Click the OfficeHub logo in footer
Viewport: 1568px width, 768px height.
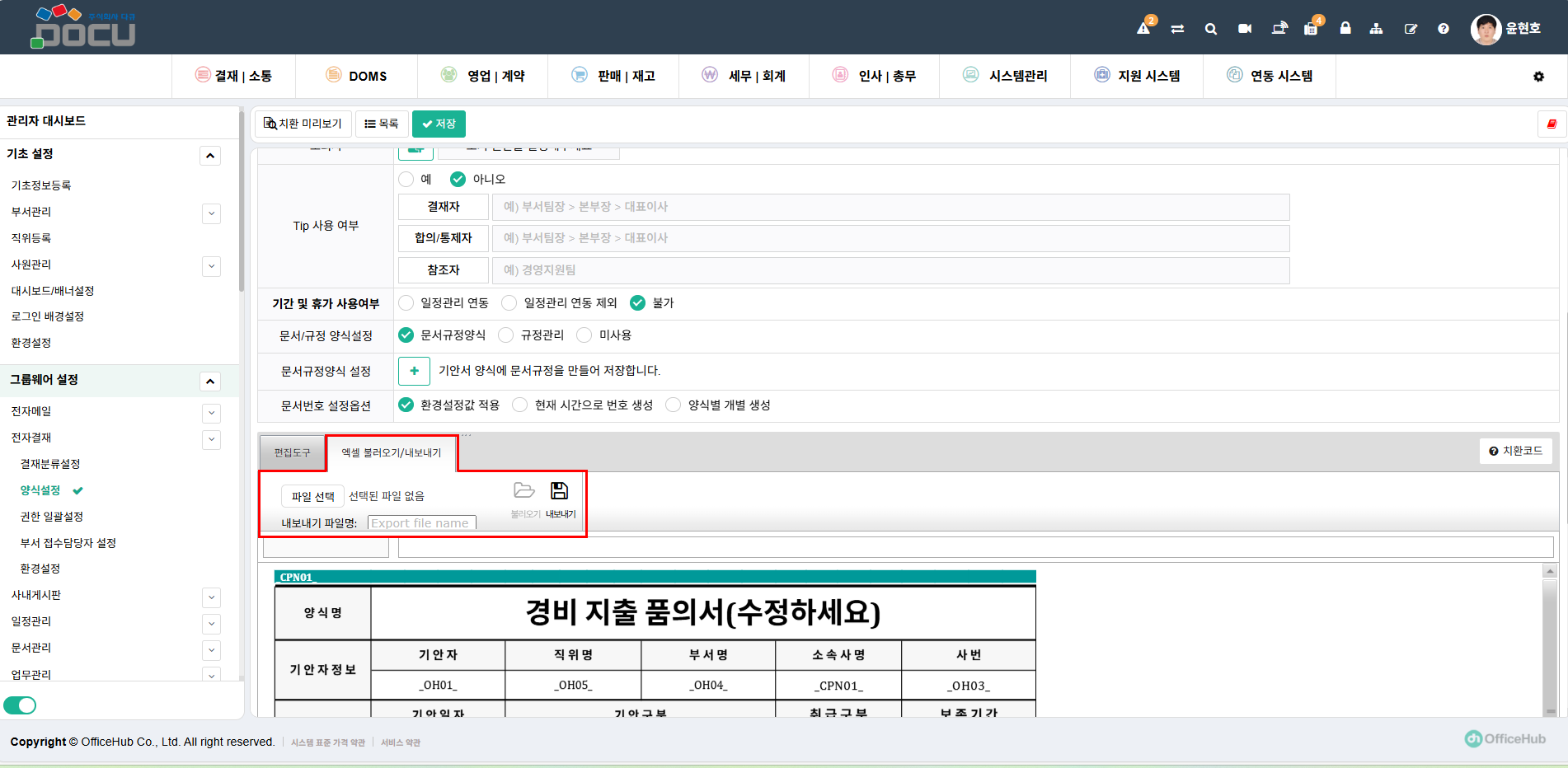pyautogui.click(x=1505, y=738)
